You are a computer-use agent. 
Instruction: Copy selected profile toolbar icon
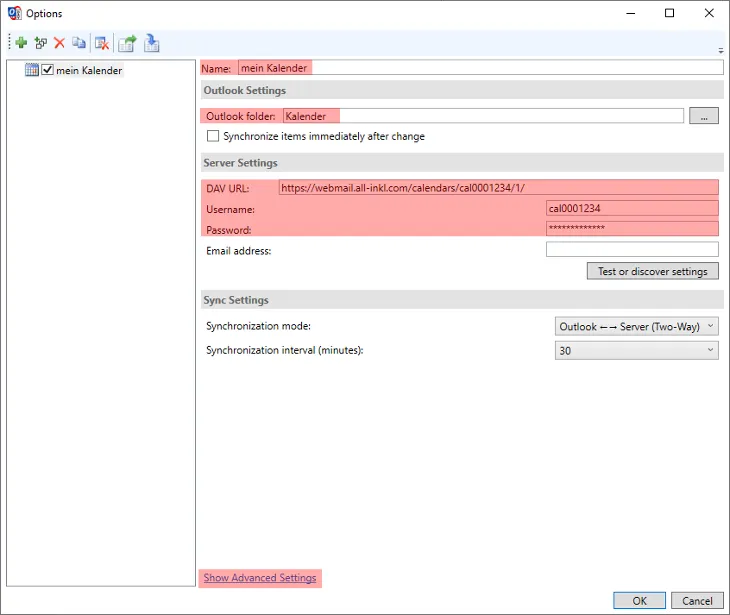tap(79, 43)
